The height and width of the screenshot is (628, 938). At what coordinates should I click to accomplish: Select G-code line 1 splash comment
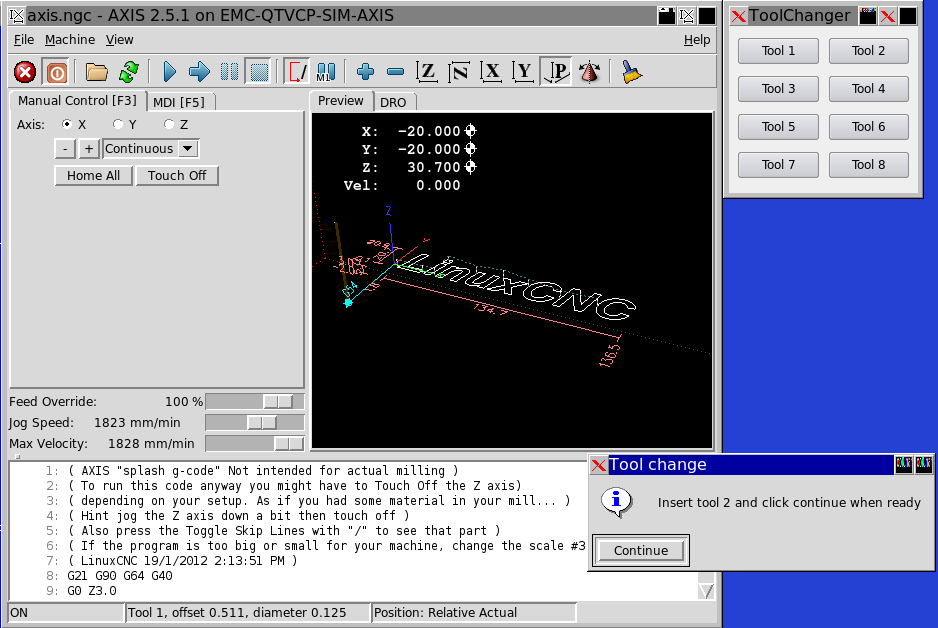263,471
